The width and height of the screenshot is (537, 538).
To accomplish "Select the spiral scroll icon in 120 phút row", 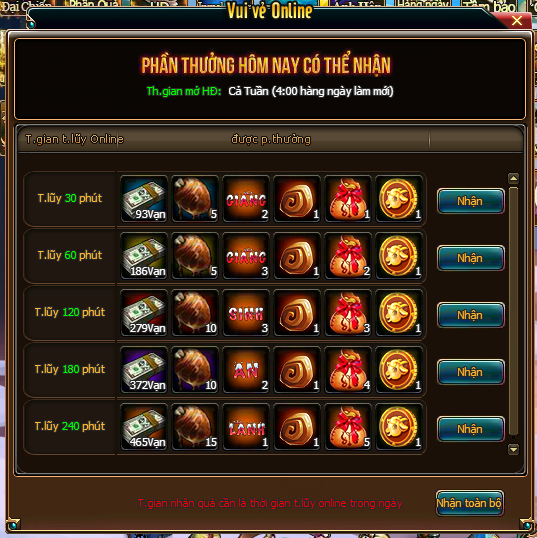I will (x=297, y=313).
